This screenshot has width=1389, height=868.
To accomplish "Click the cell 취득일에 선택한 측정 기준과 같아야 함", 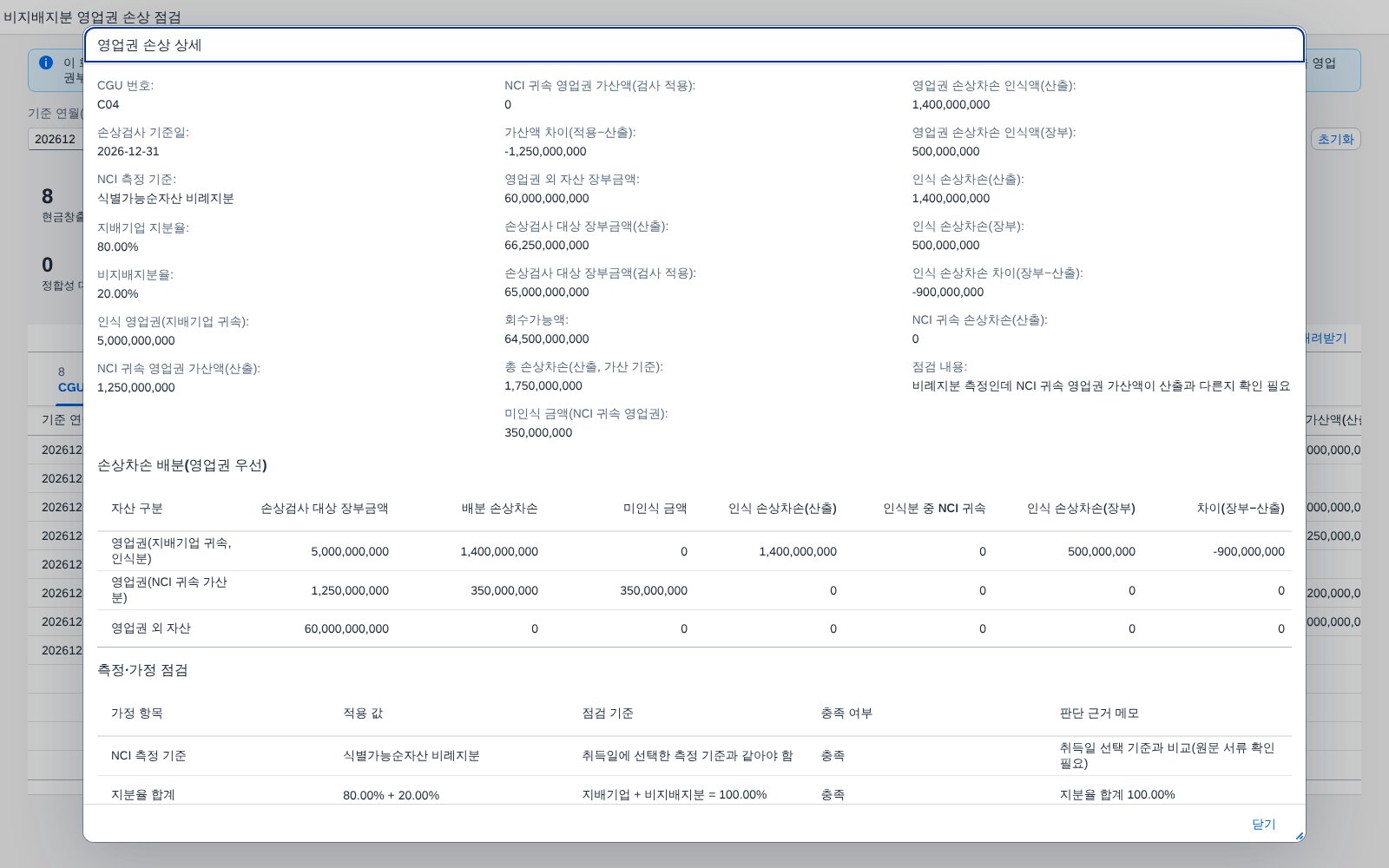I will (x=688, y=755).
